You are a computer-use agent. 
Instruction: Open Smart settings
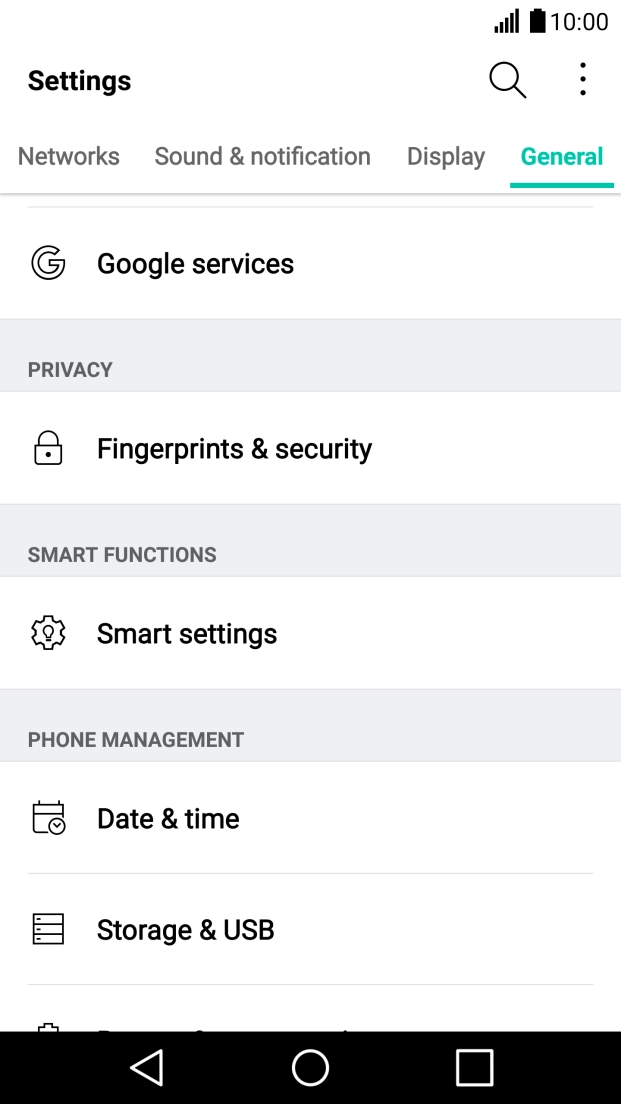[x=187, y=632]
